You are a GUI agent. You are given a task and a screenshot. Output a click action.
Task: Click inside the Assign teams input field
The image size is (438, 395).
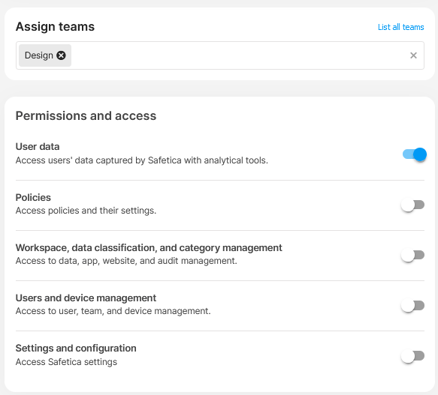pos(220,55)
